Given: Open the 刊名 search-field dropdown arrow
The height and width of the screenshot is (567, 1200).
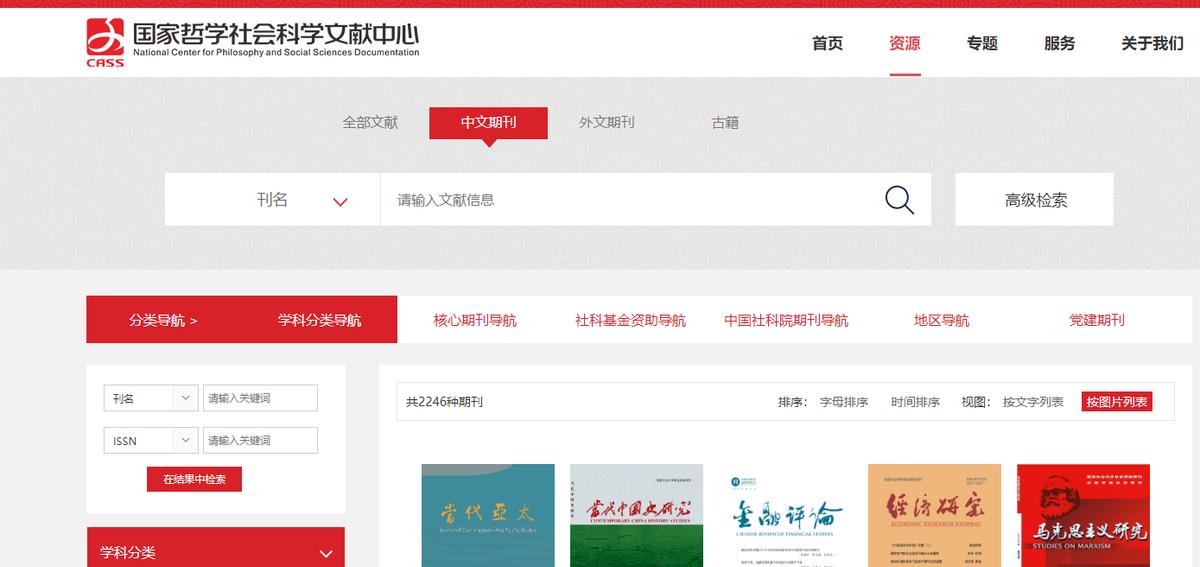Looking at the screenshot, I should [340, 201].
